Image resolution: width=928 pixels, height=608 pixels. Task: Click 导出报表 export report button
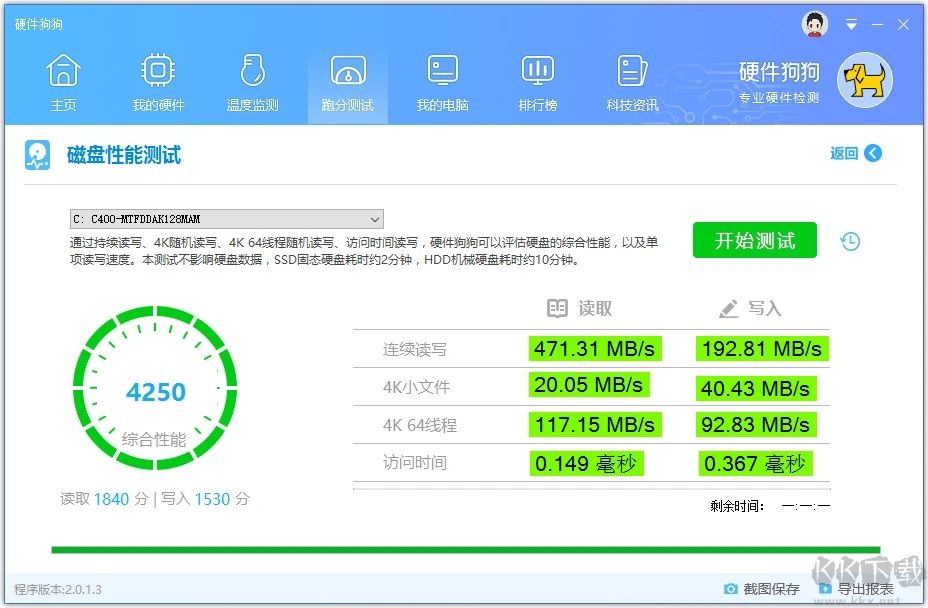pyautogui.click(x=855, y=589)
